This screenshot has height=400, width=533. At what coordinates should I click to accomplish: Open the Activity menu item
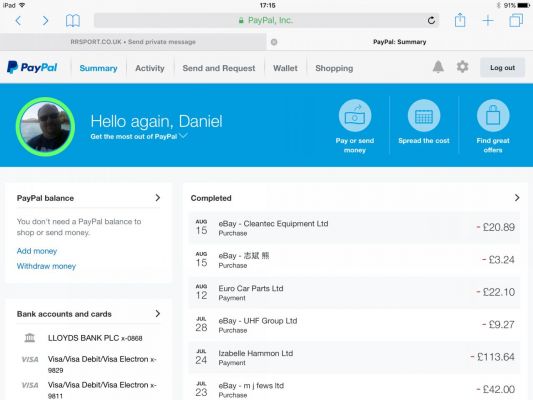tap(150, 68)
